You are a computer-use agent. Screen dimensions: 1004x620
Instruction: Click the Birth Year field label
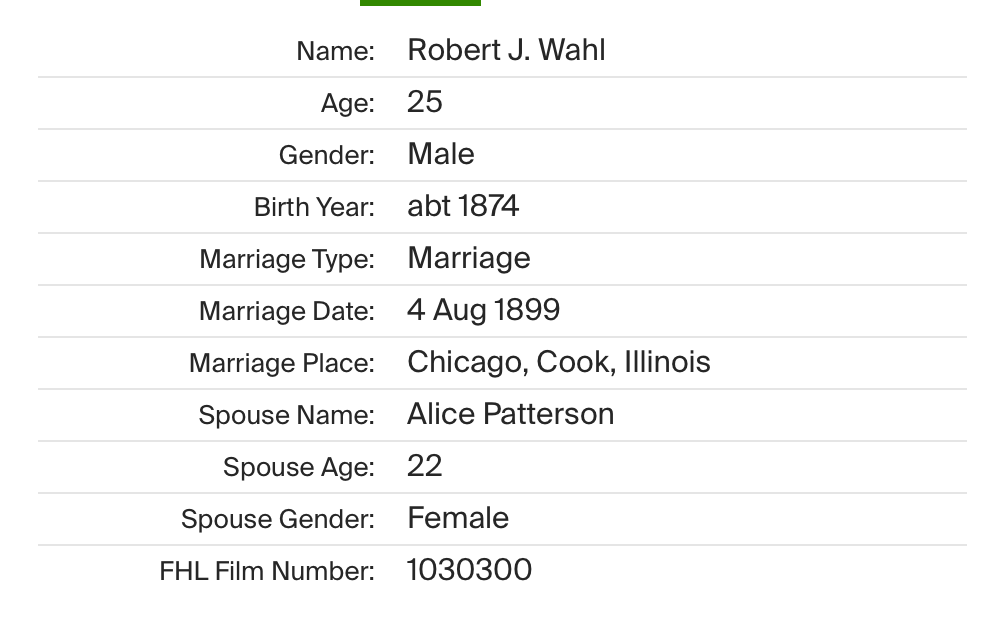click(x=314, y=207)
